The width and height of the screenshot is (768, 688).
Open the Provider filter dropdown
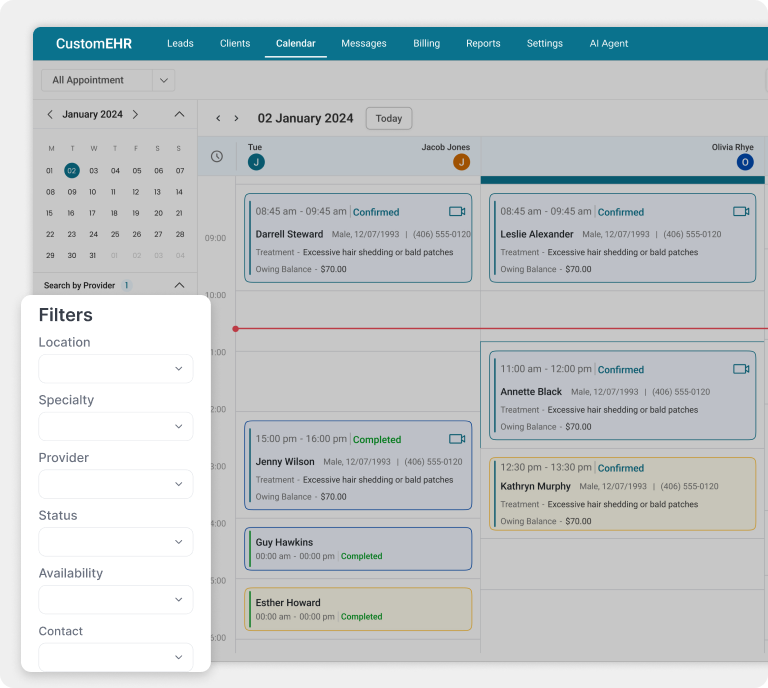[116, 484]
